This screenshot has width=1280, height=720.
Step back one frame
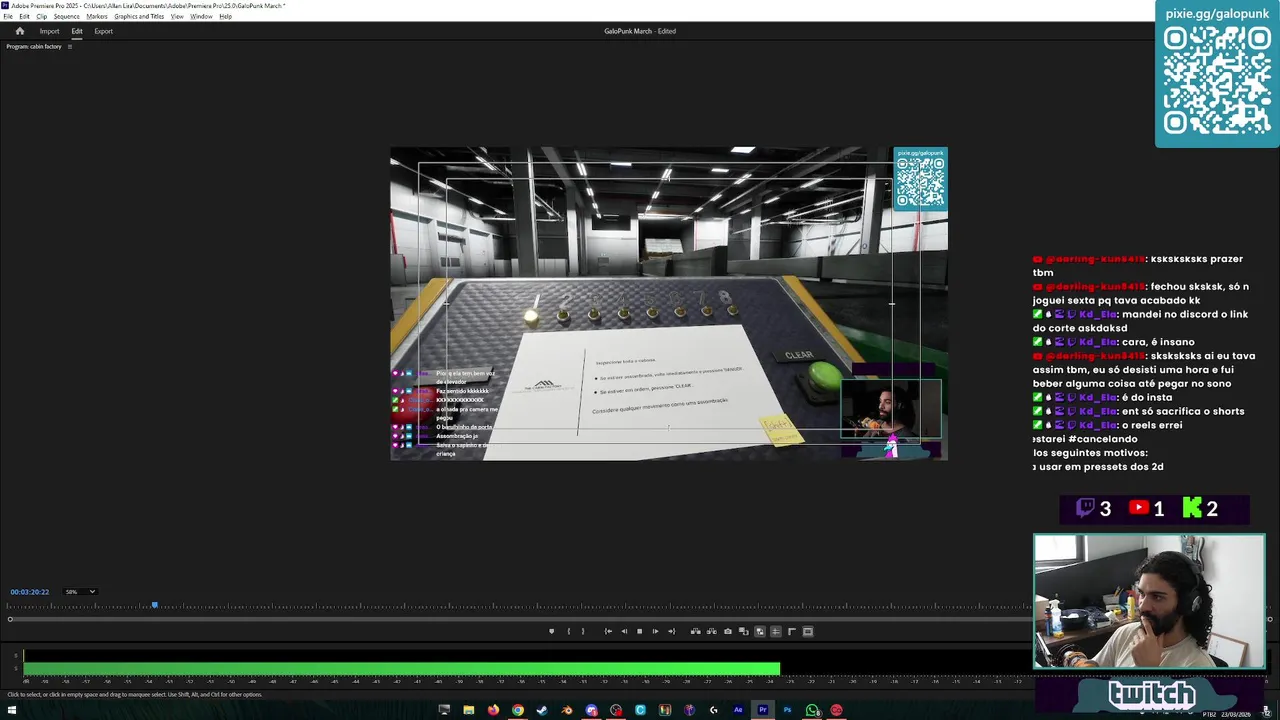point(624,631)
